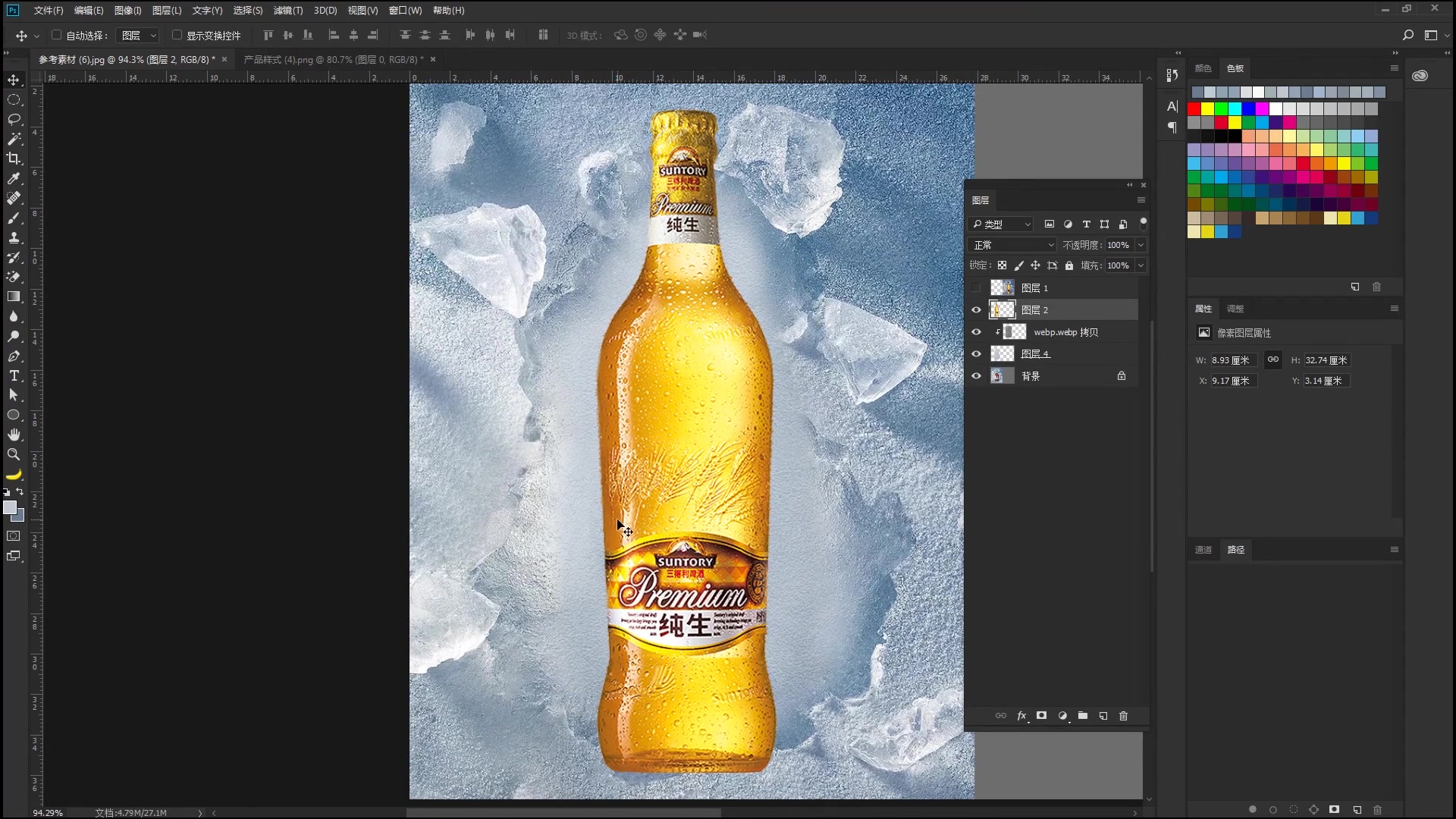Toggle layer filter on/off switch

tap(1144, 224)
